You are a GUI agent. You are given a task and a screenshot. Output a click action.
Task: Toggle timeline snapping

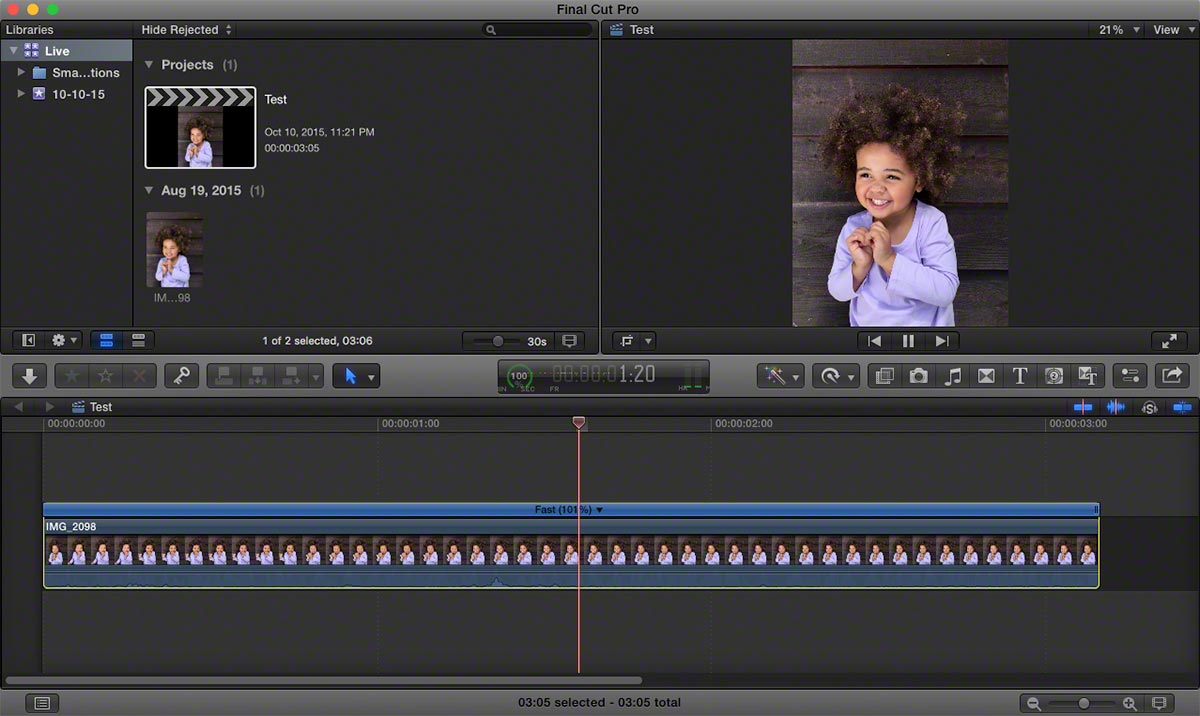click(1182, 407)
